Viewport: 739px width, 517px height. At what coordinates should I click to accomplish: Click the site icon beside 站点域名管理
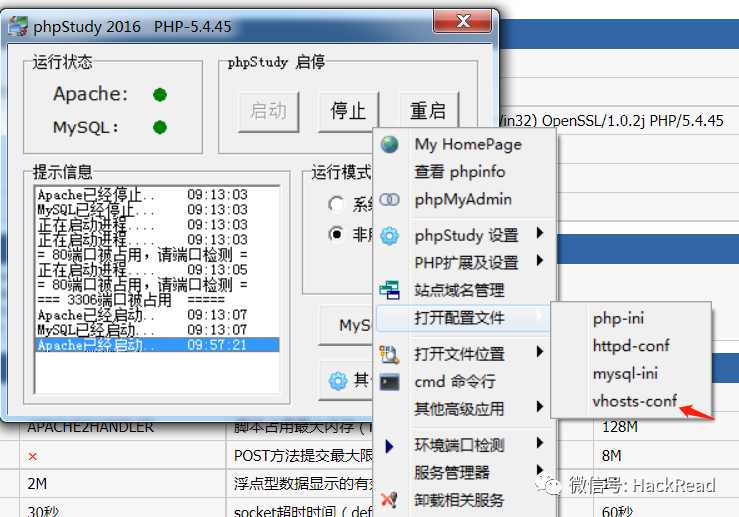point(389,290)
